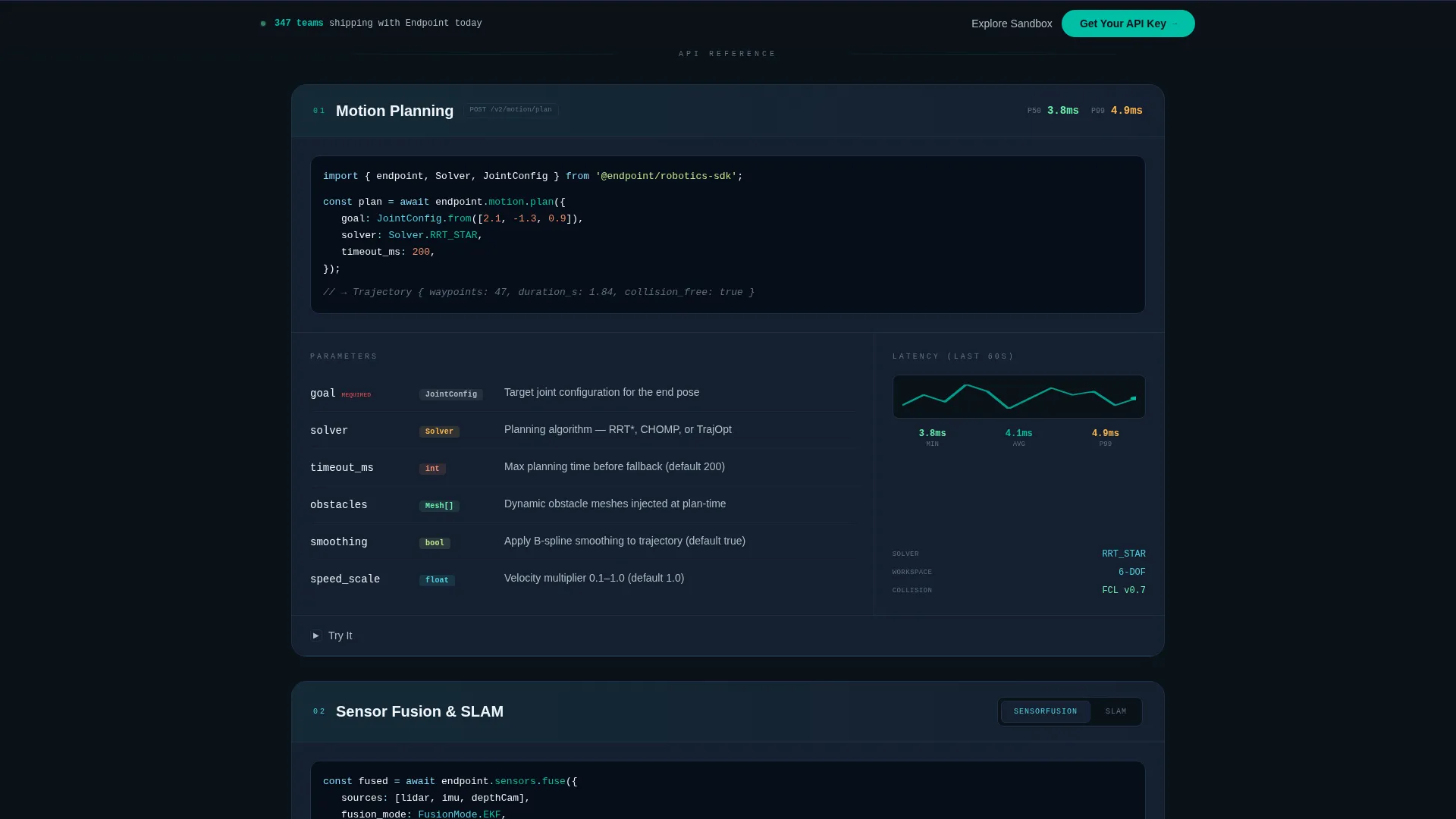Click the green status dot beside 347 teams
The image size is (1456, 819).
(263, 24)
